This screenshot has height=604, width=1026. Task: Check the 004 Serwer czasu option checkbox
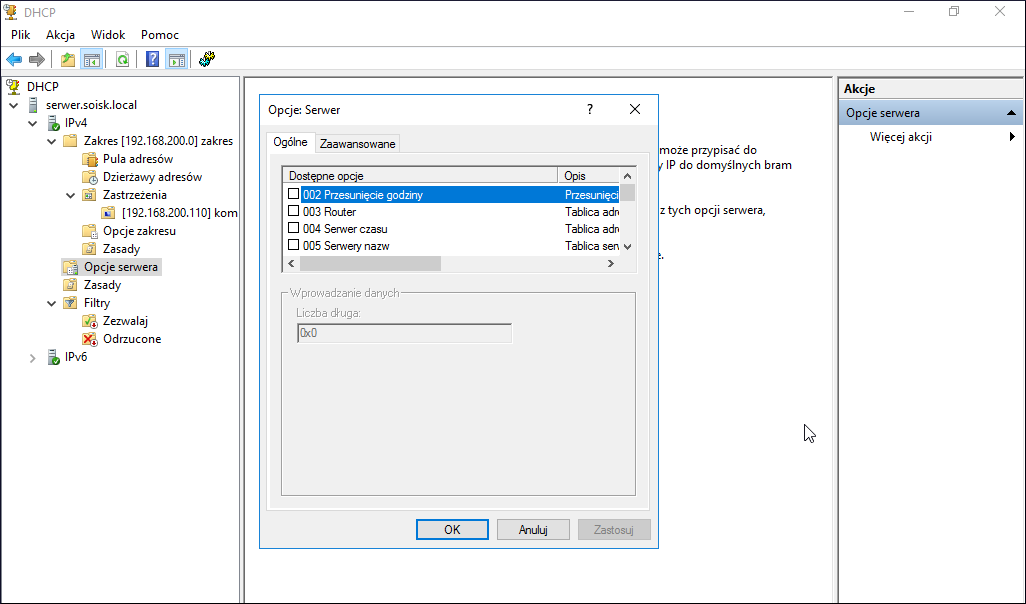pyautogui.click(x=293, y=228)
